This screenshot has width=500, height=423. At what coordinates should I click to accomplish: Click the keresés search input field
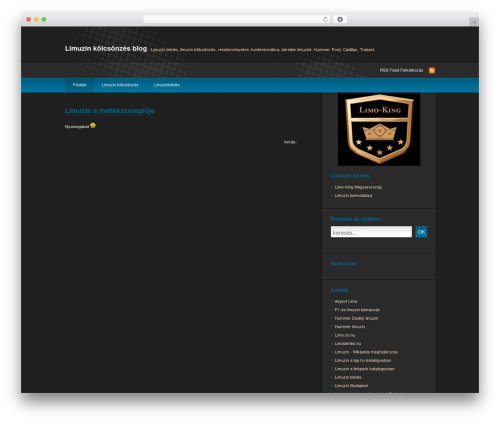point(371,232)
